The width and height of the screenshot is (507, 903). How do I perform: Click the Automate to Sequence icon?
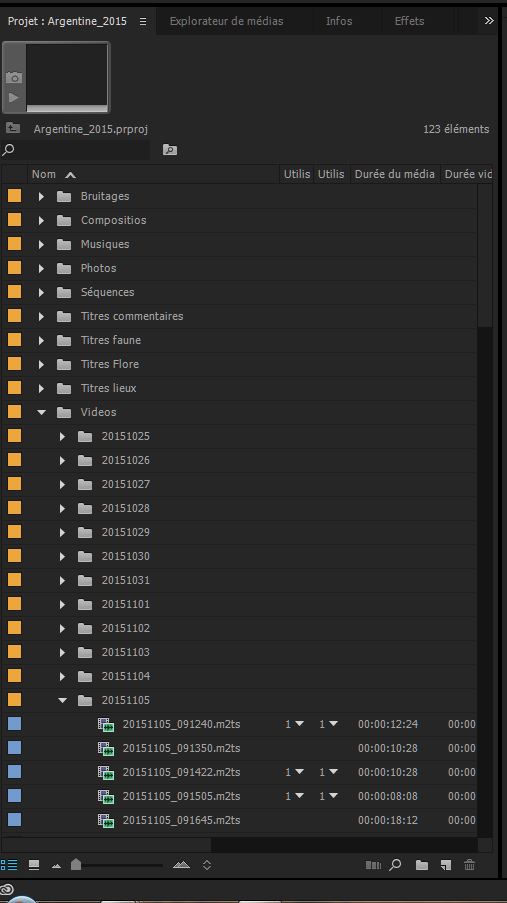click(373, 864)
